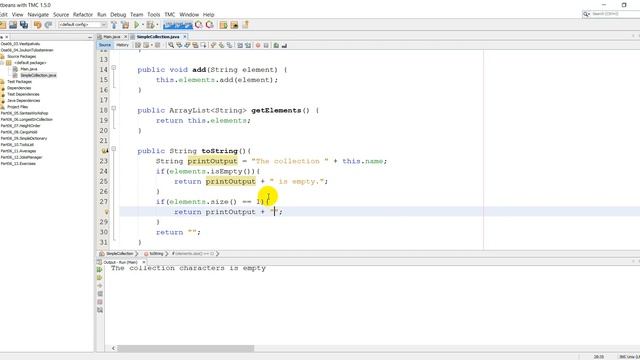Open the Source menu
The width and height of the screenshot is (640, 360).
click(61, 15)
